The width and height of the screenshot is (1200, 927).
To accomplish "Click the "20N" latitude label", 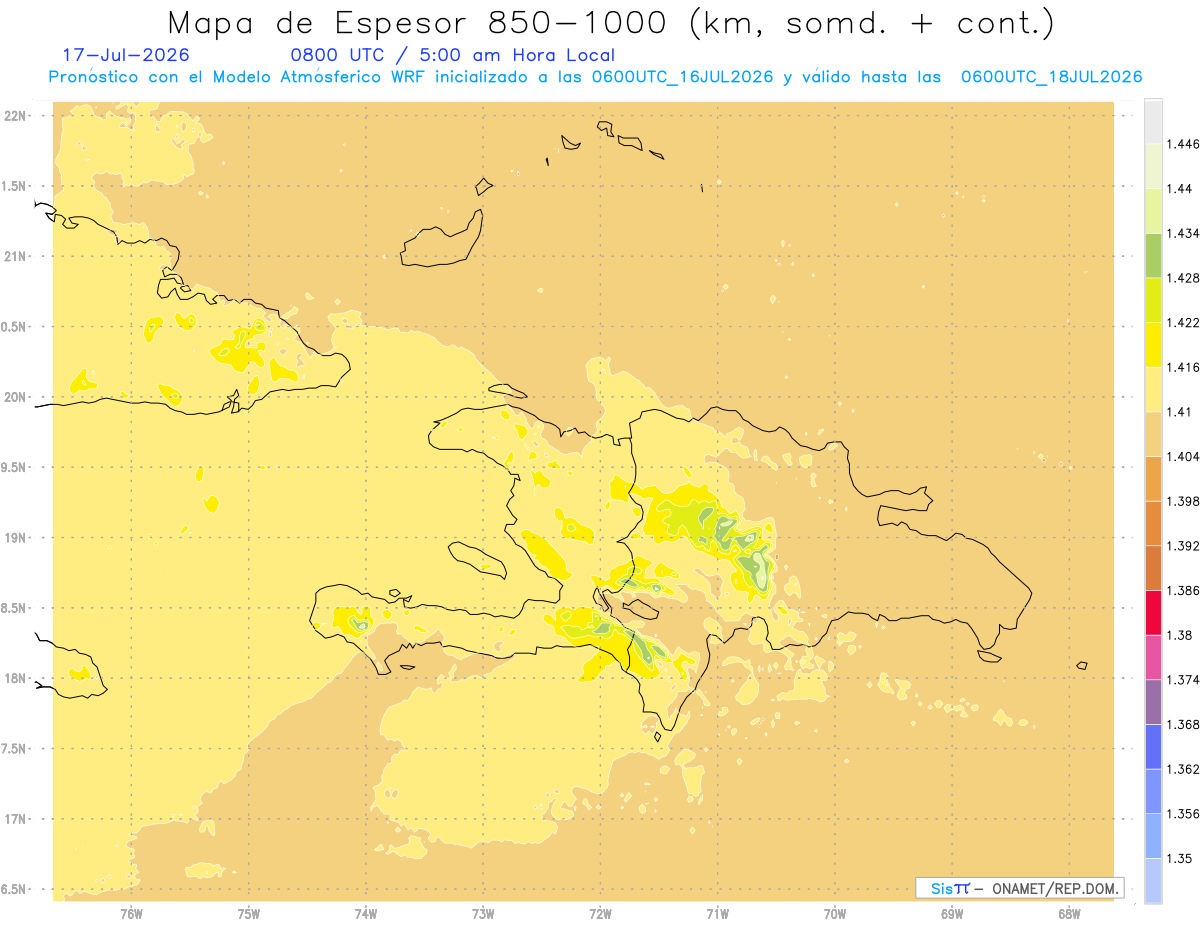I will 15,397.
